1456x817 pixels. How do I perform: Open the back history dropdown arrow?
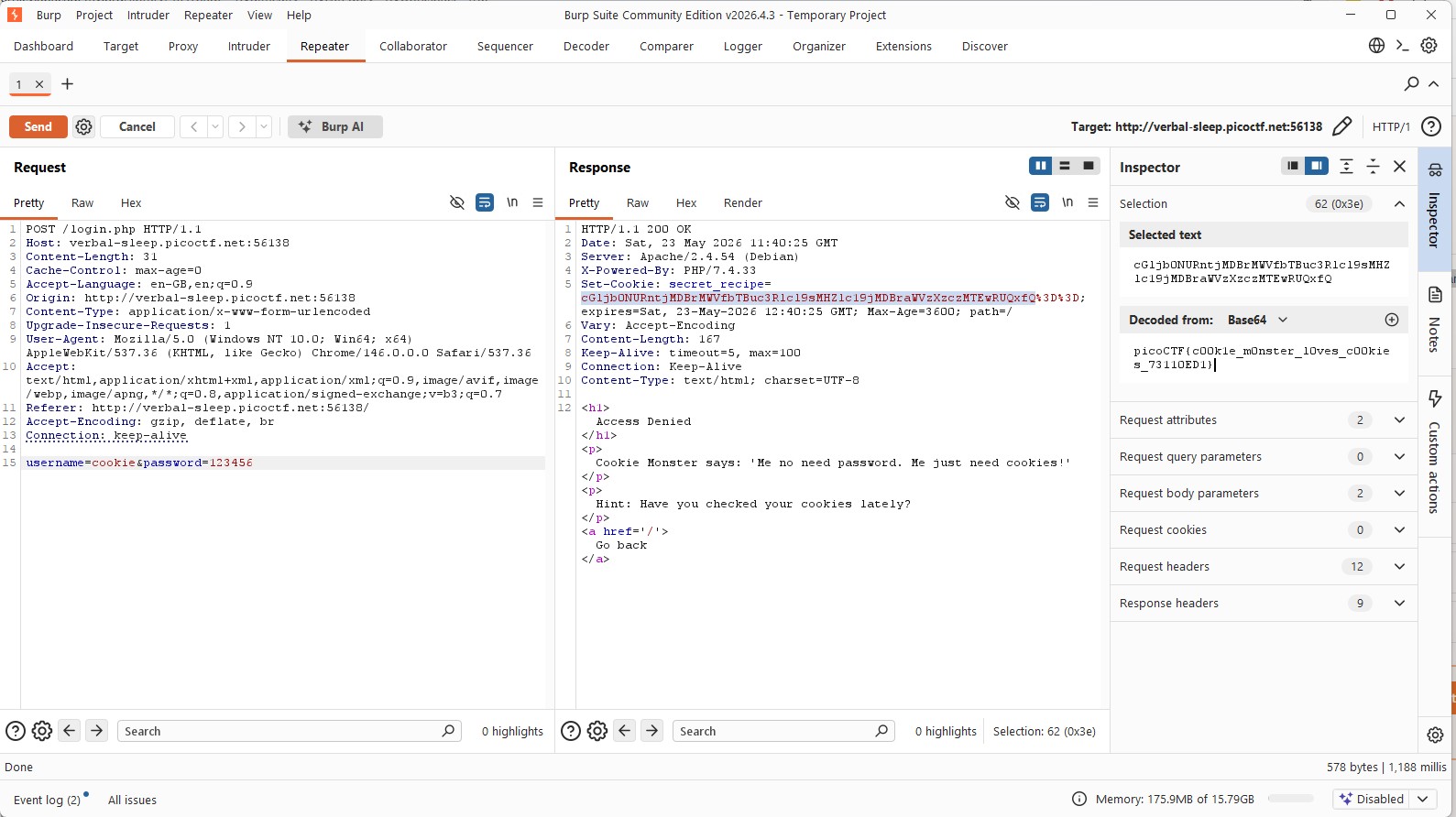pyautogui.click(x=215, y=126)
